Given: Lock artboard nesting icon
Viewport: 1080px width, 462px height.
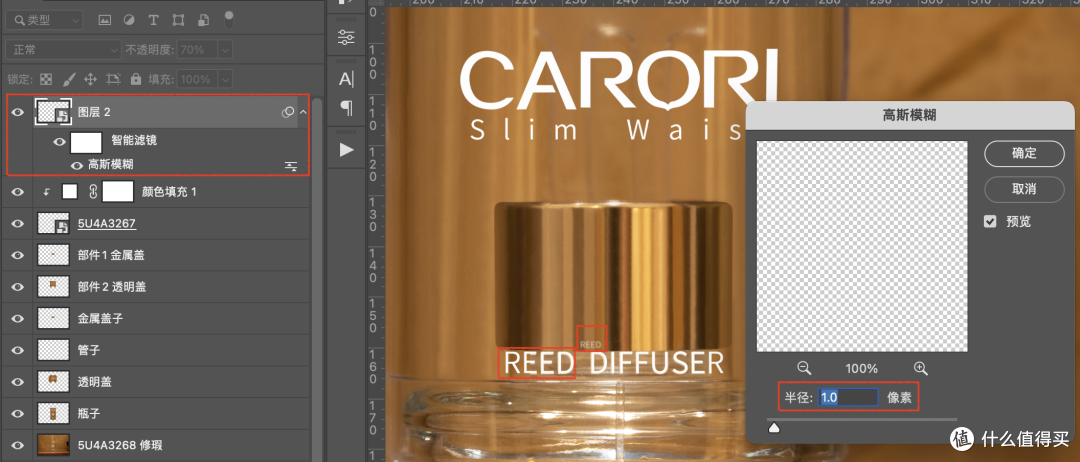Looking at the screenshot, I should [x=113, y=79].
